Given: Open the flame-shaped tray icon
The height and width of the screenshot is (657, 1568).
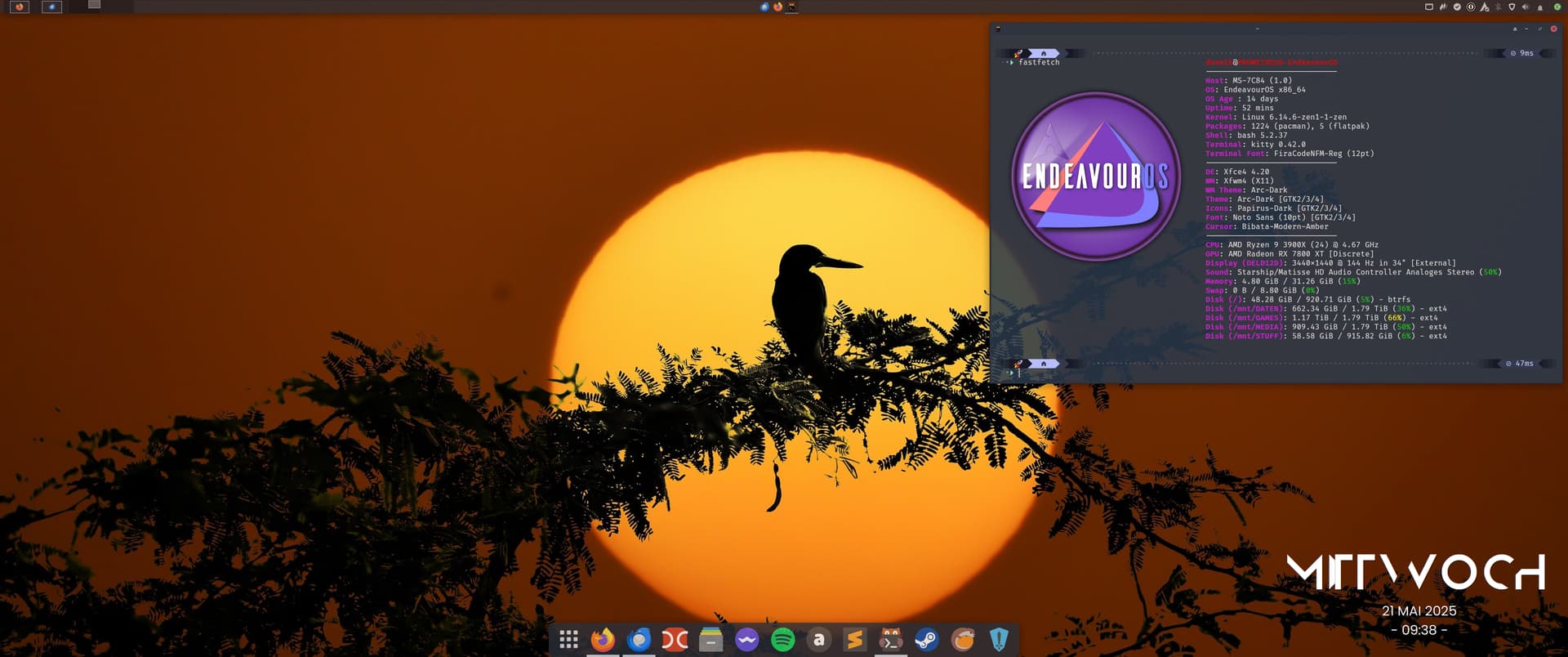Looking at the screenshot, I should tap(1443, 7).
